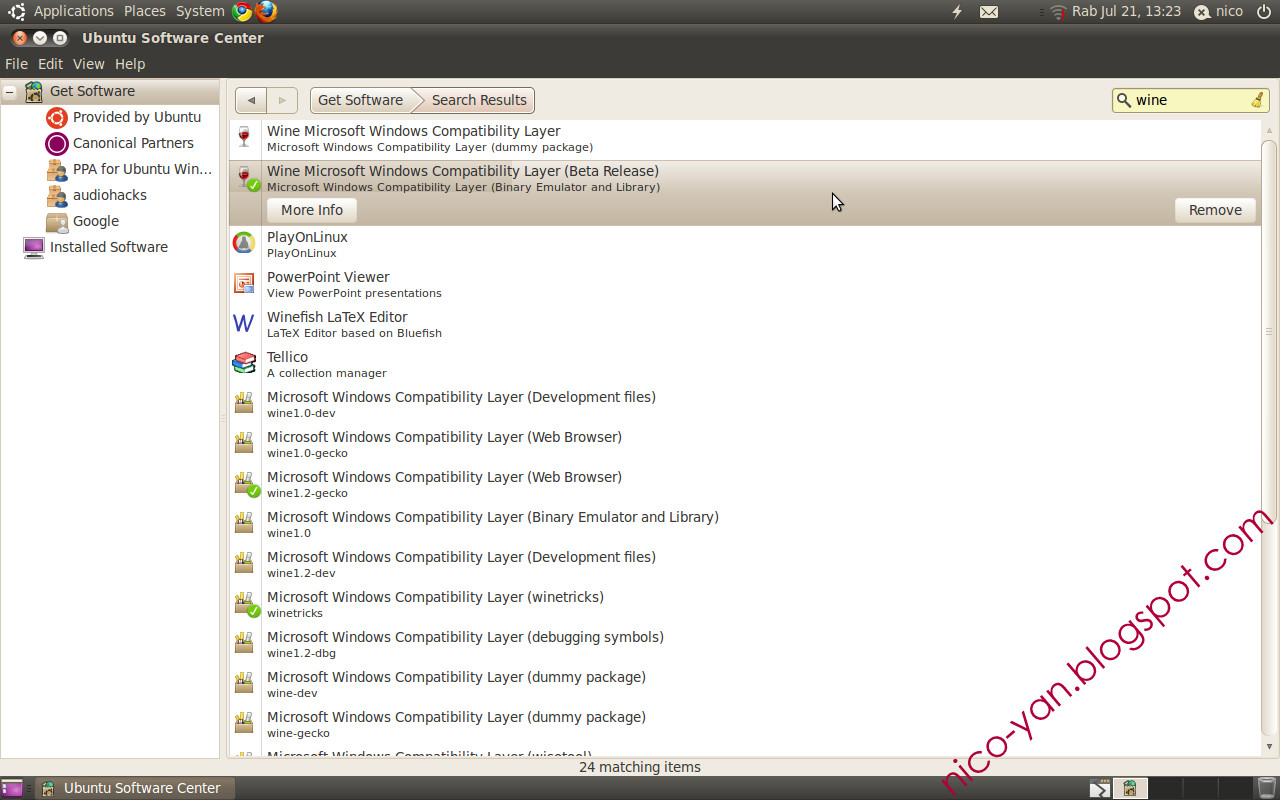The image size is (1280, 800).
Task: Click the Google source icon
Action: (57, 221)
